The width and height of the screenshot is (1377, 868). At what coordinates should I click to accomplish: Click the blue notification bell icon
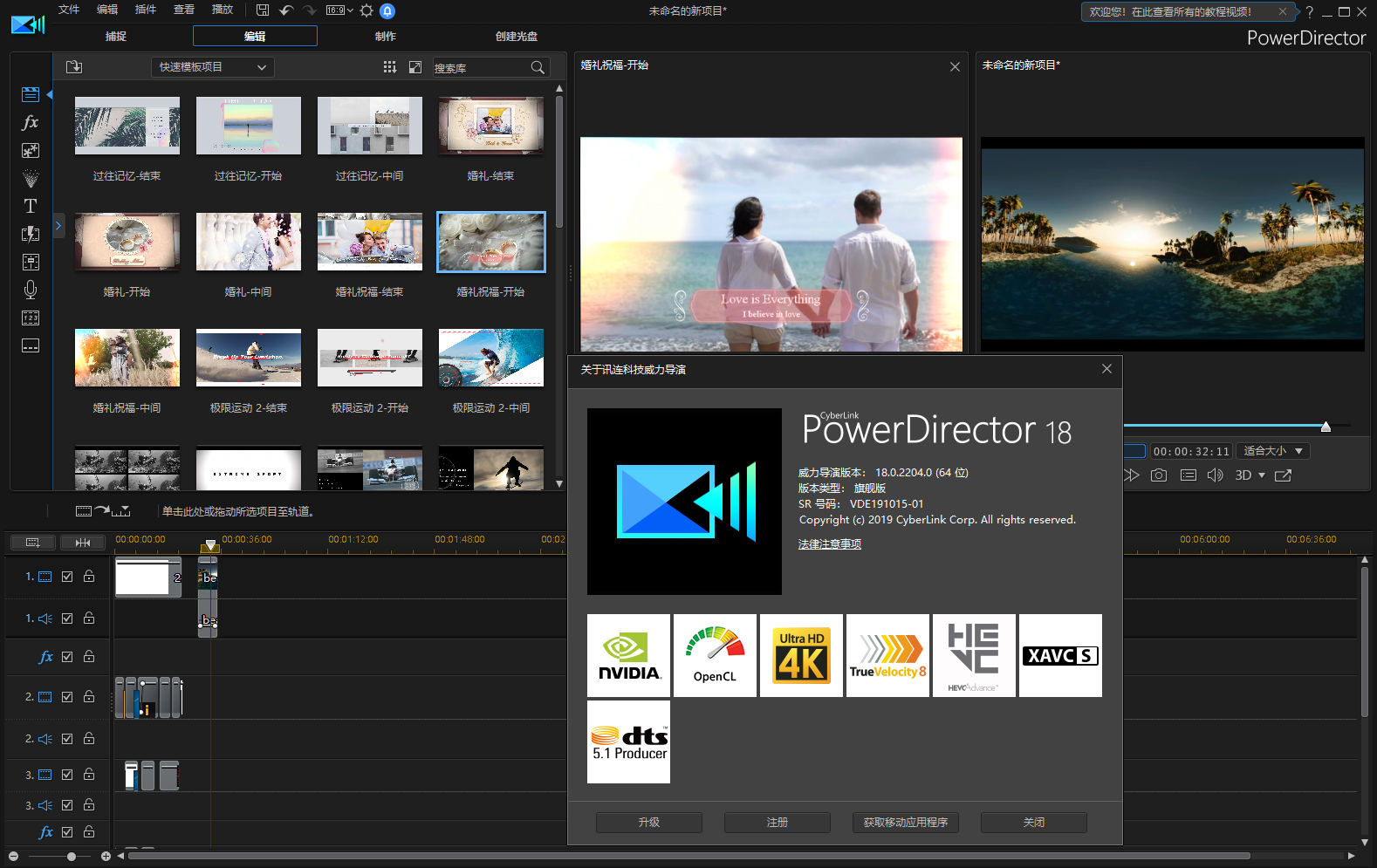coord(387,10)
